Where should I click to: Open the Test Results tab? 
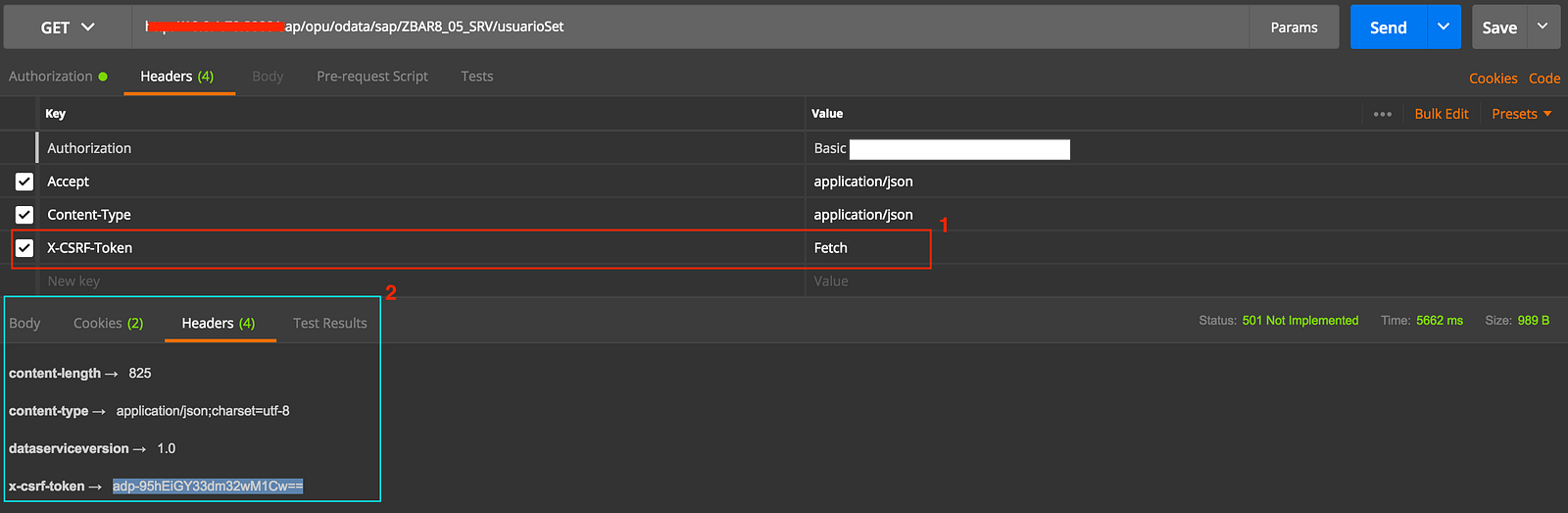tap(330, 323)
